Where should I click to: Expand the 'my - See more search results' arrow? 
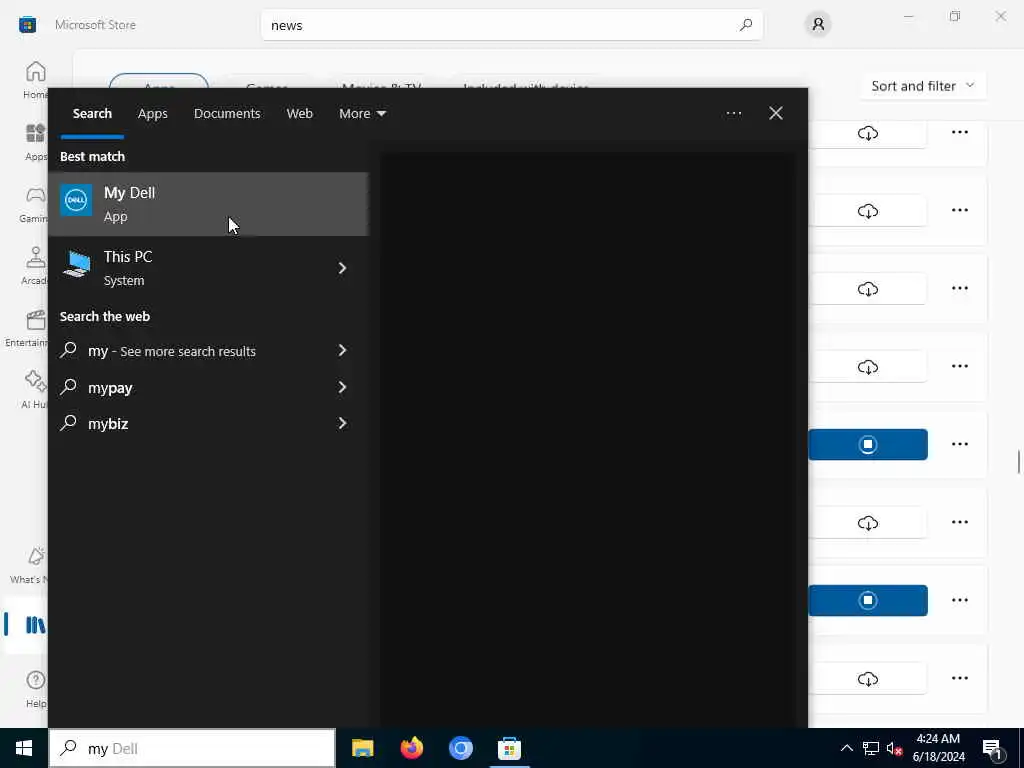coord(342,351)
